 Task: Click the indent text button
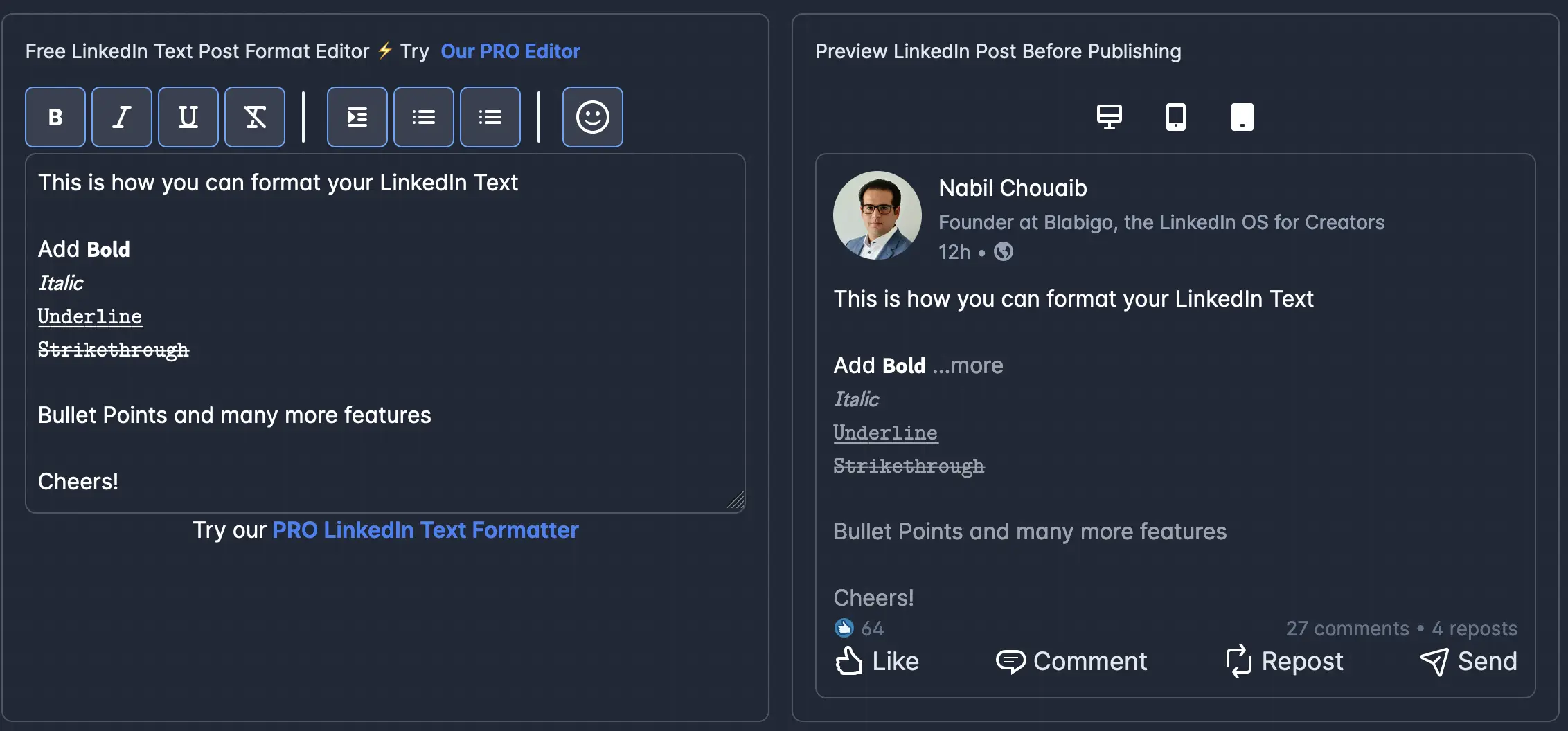tap(357, 117)
